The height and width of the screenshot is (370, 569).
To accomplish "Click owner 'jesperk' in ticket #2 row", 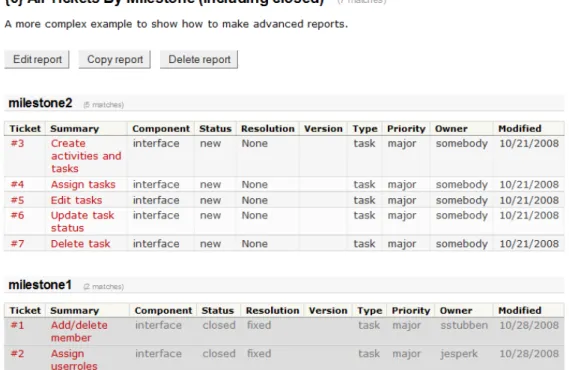I will coord(459,354).
